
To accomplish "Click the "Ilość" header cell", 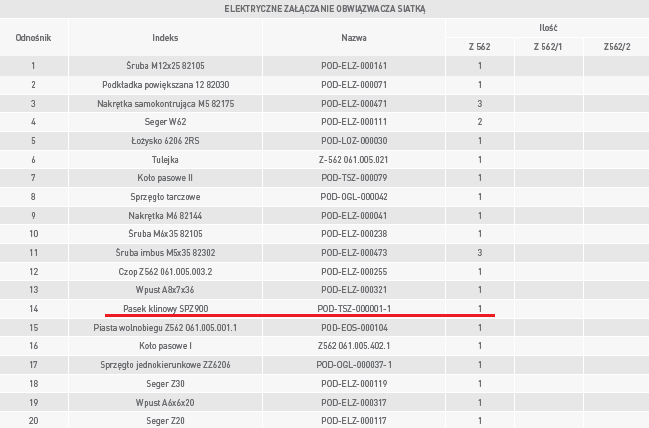I will coord(547,28).
